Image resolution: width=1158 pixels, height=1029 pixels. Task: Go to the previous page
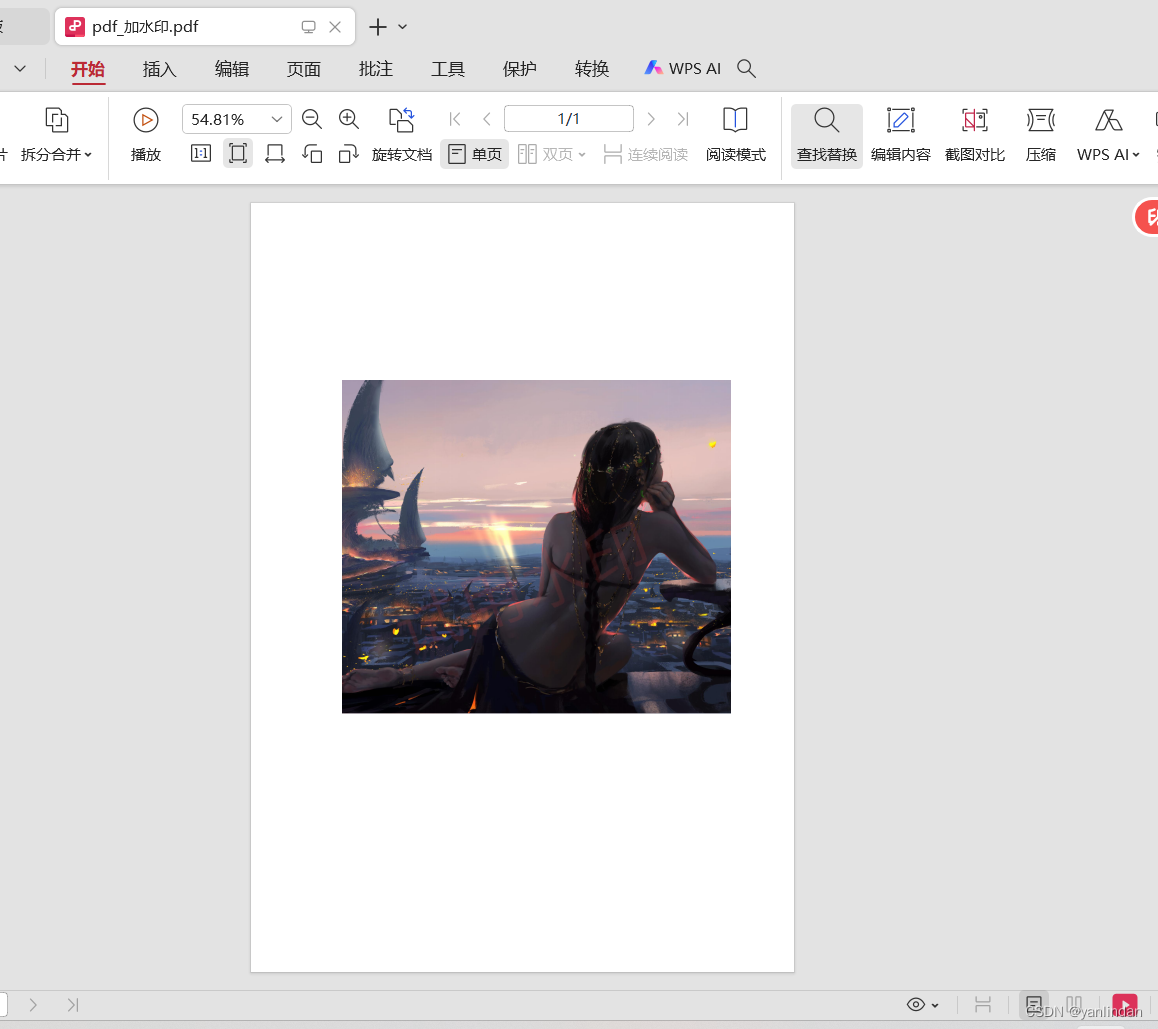pyautogui.click(x=487, y=119)
